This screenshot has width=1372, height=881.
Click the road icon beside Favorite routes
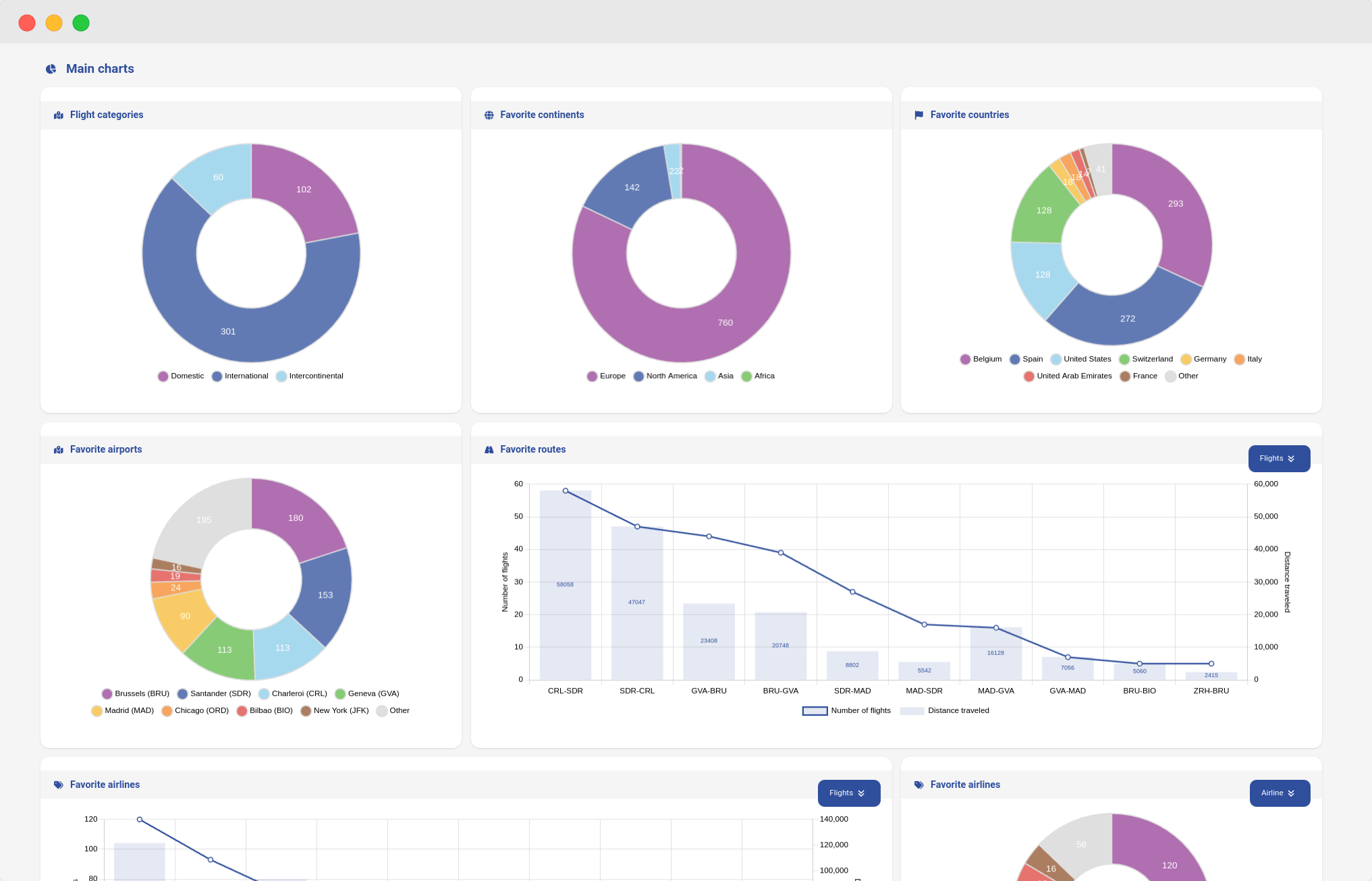click(x=489, y=450)
